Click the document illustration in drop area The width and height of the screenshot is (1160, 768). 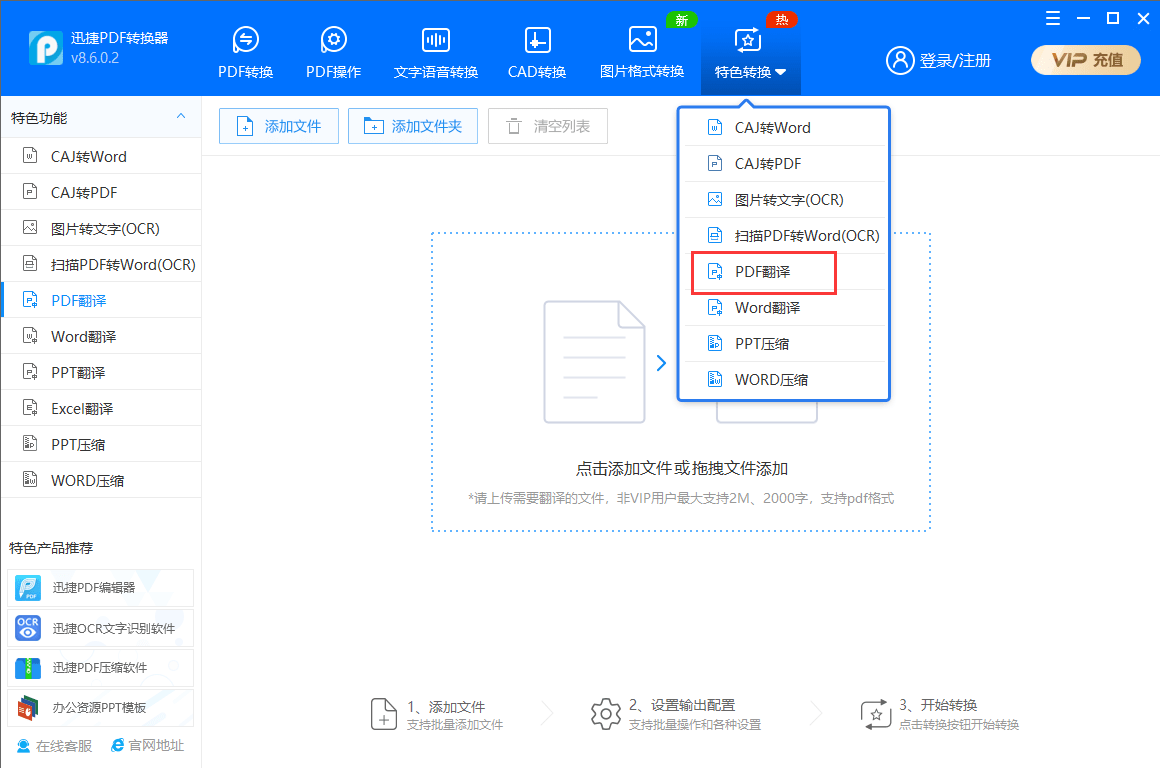[594, 362]
